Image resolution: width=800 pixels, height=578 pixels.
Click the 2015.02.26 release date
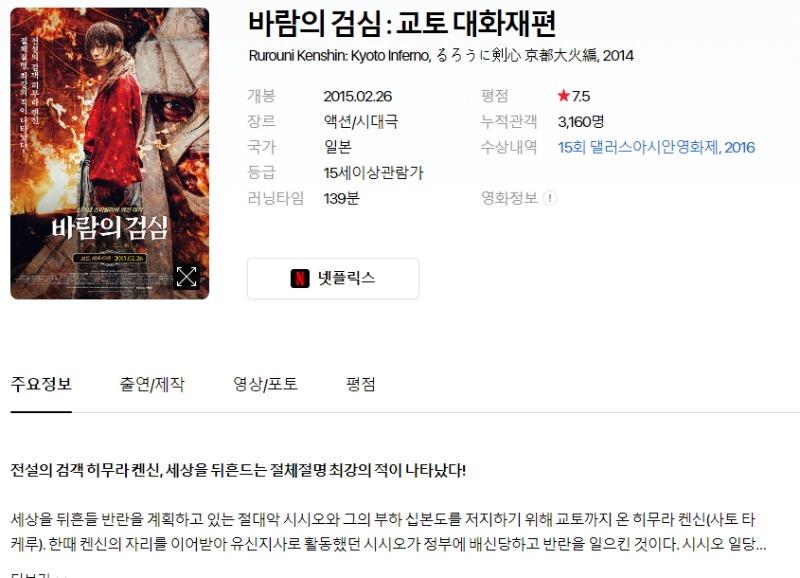pos(358,96)
